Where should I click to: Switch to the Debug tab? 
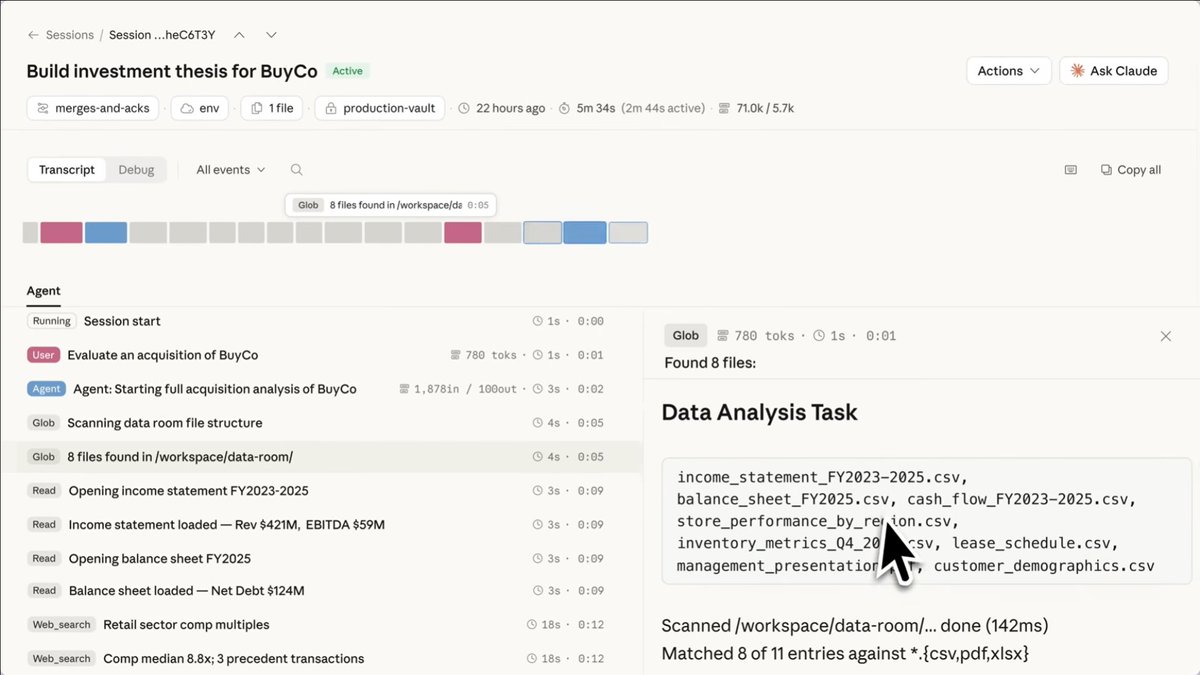tap(136, 170)
